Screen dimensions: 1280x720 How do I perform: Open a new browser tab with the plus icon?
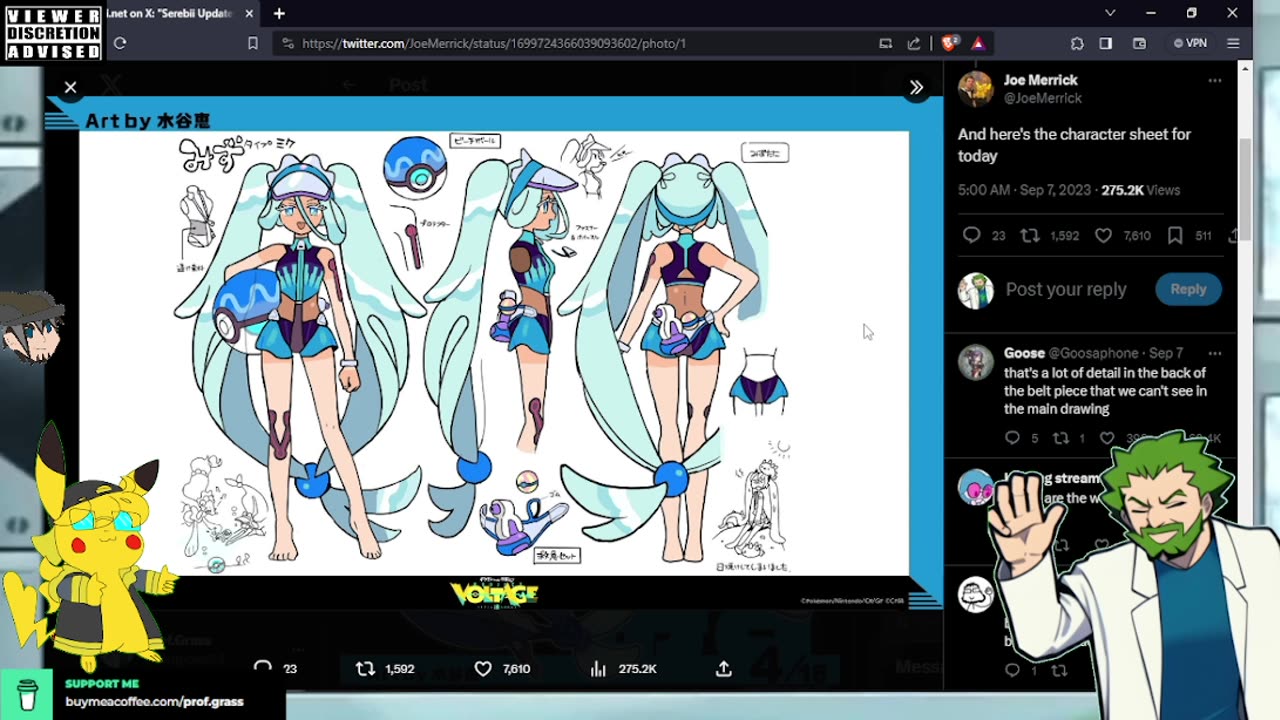279,13
